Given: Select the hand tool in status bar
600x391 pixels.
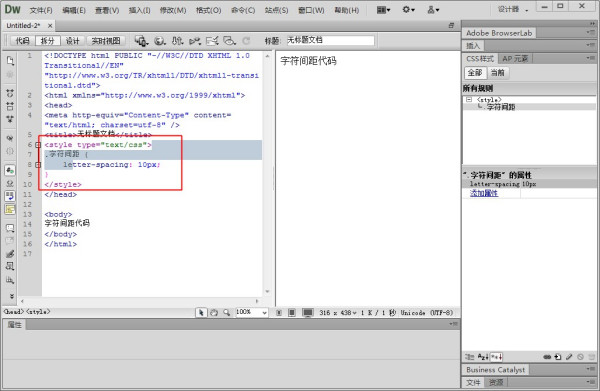Looking at the screenshot, I should coord(214,313).
